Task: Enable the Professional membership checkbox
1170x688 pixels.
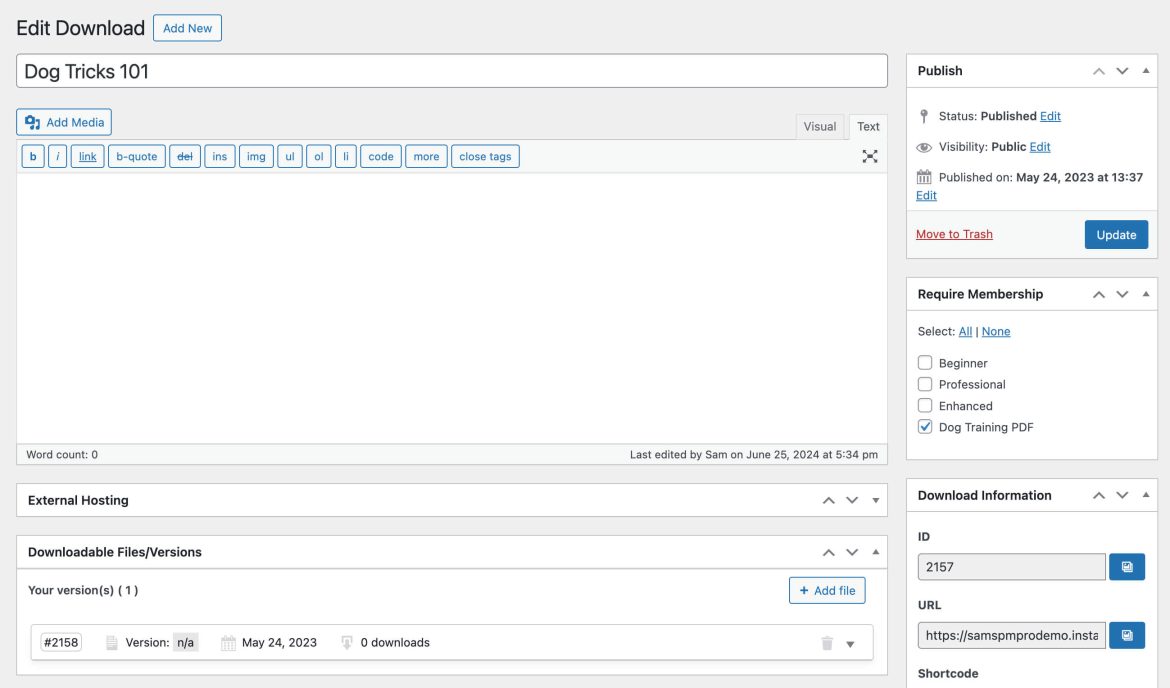Action: (x=925, y=384)
